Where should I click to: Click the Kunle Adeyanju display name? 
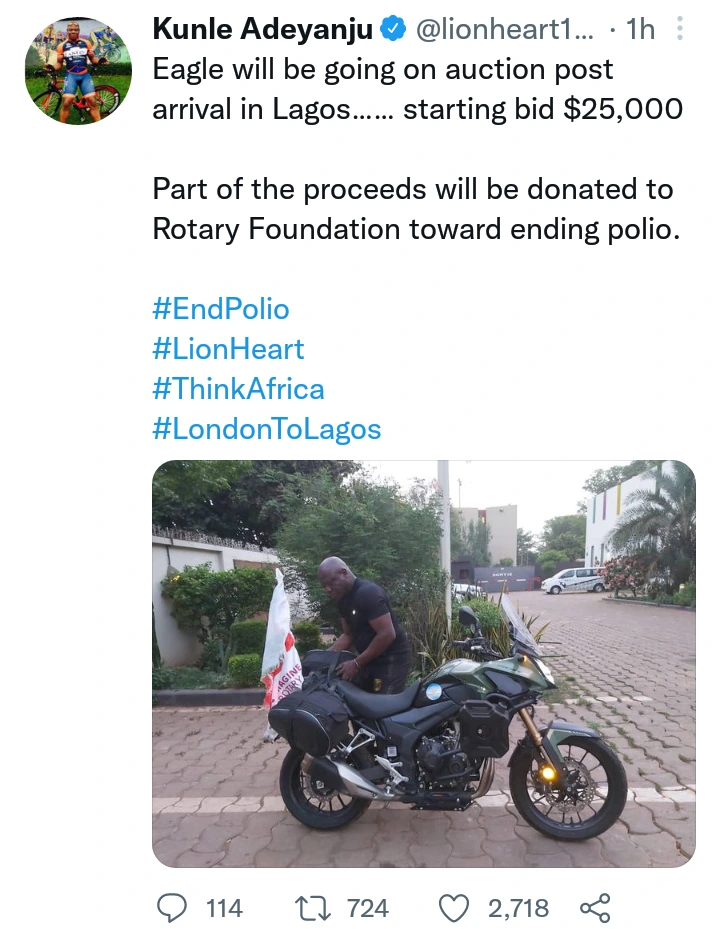click(x=263, y=30)
